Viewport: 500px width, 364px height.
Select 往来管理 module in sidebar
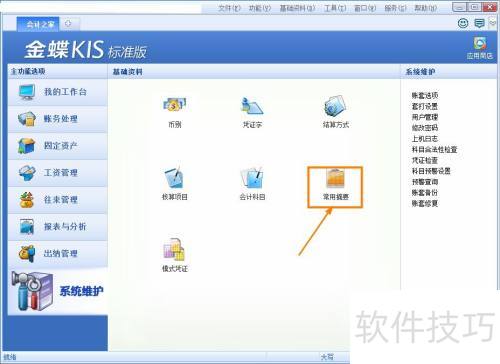tap(58, 200)
